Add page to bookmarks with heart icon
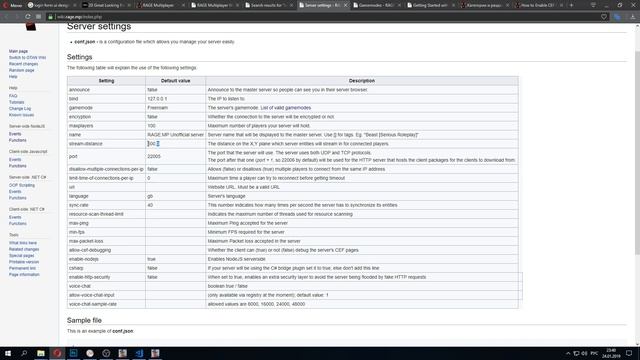640x360 pixels. click(604, 17)
